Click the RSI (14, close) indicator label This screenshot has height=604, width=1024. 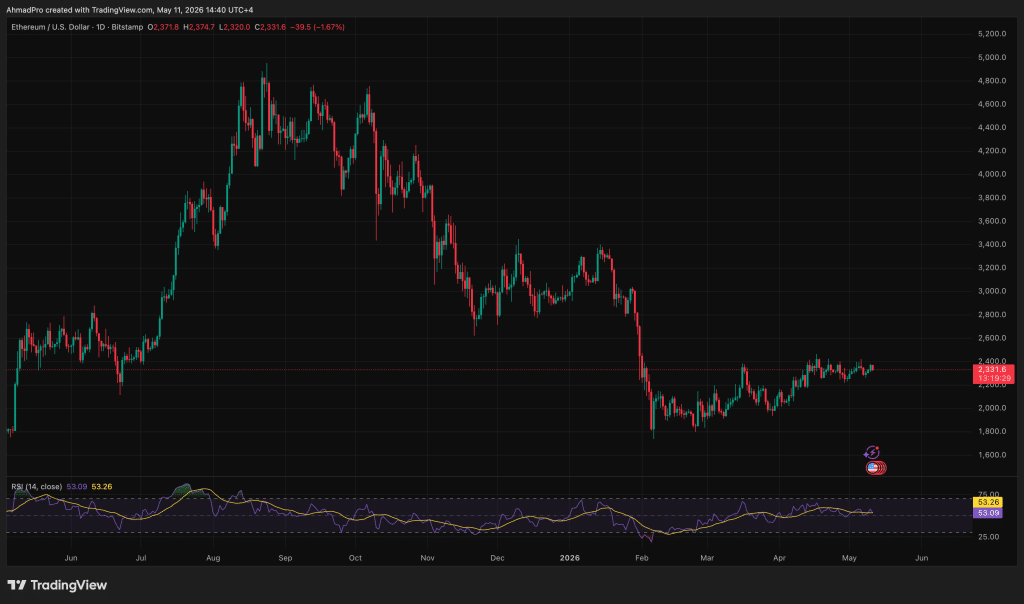37,486
